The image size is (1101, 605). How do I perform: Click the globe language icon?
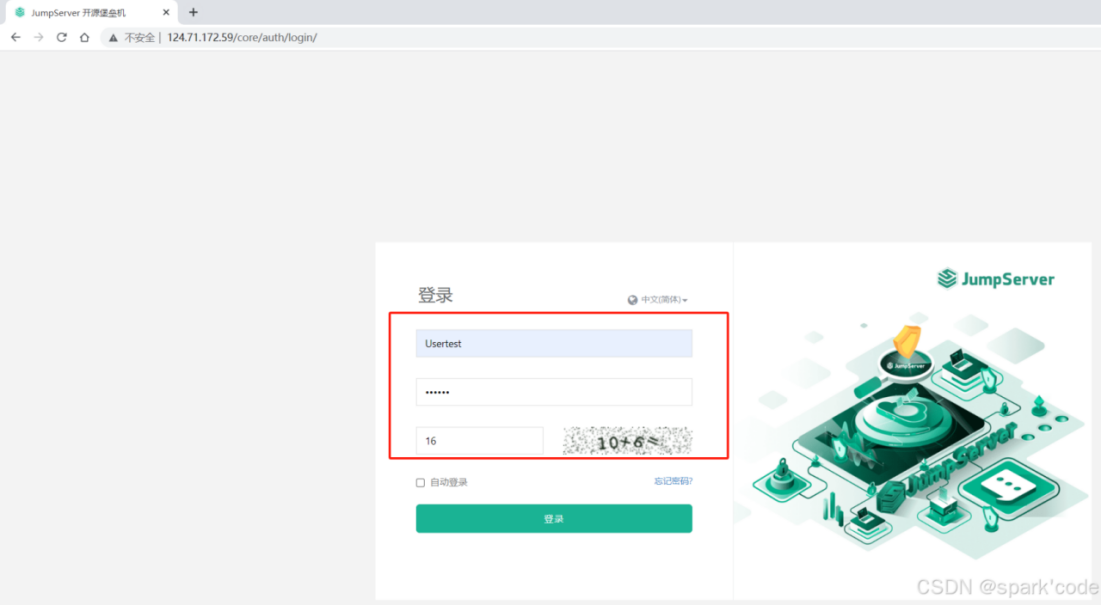coord(632,300)
